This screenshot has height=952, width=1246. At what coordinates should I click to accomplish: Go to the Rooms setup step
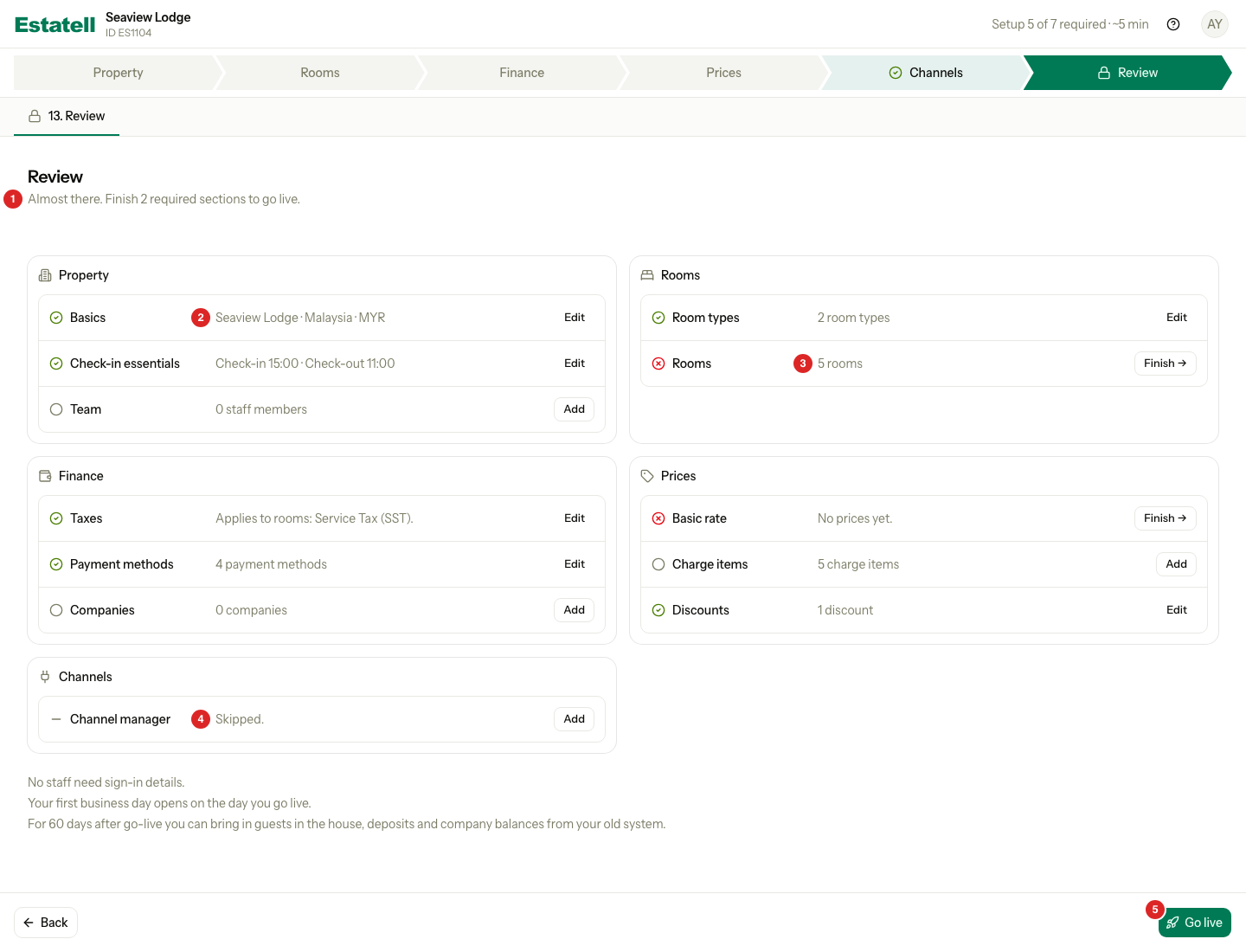(320, 73)
